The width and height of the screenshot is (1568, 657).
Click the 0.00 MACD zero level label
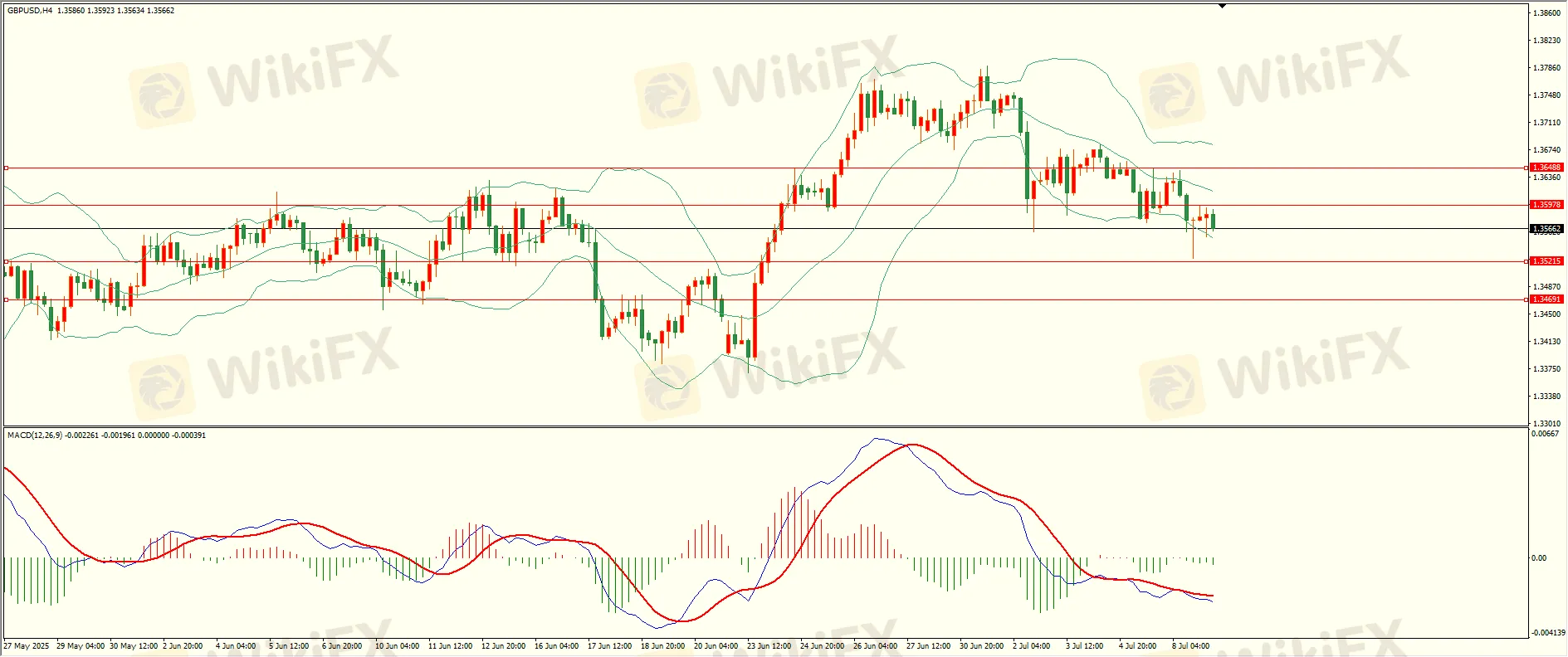[x=1539, y=558]
